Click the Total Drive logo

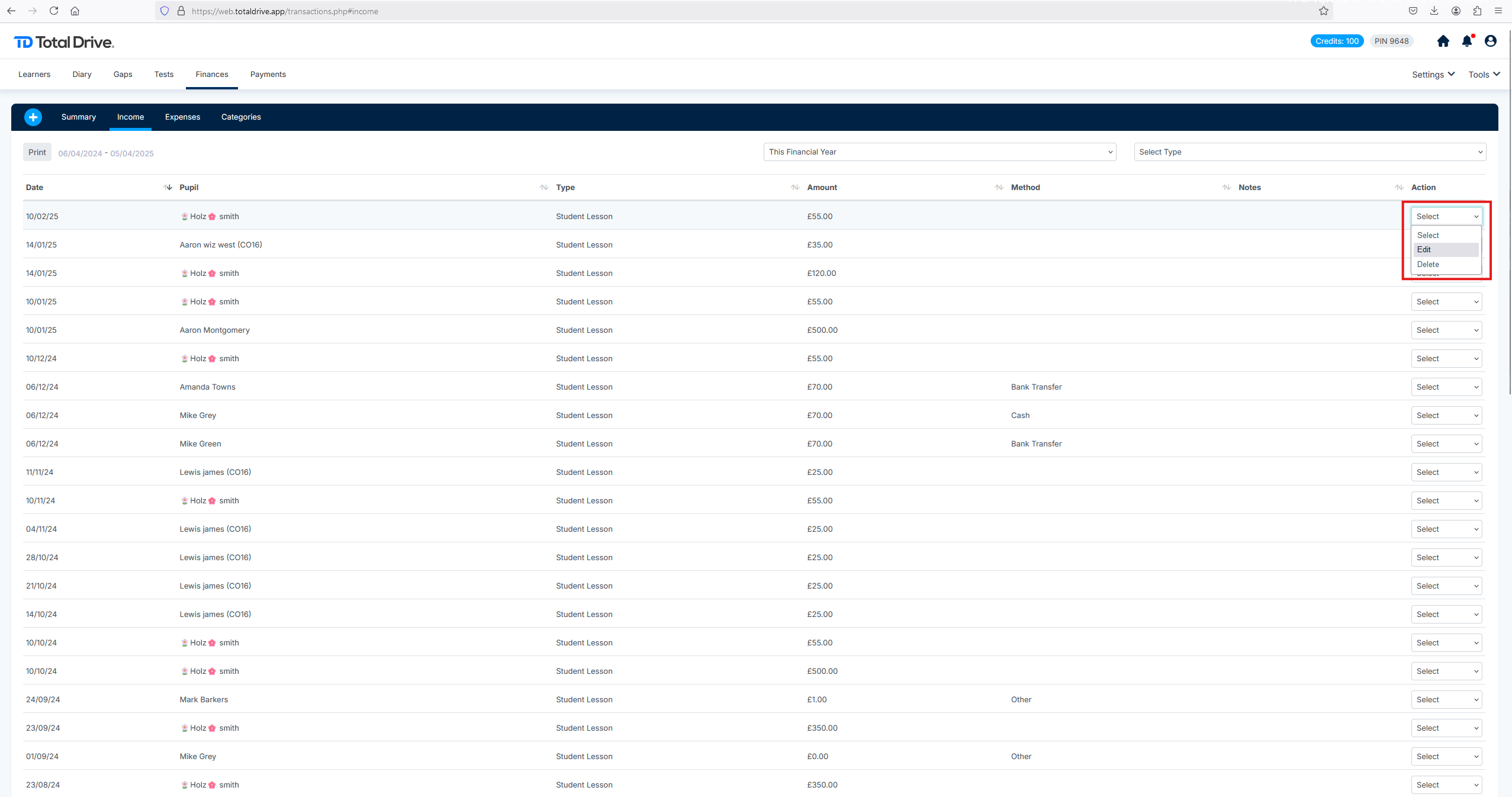64,42
